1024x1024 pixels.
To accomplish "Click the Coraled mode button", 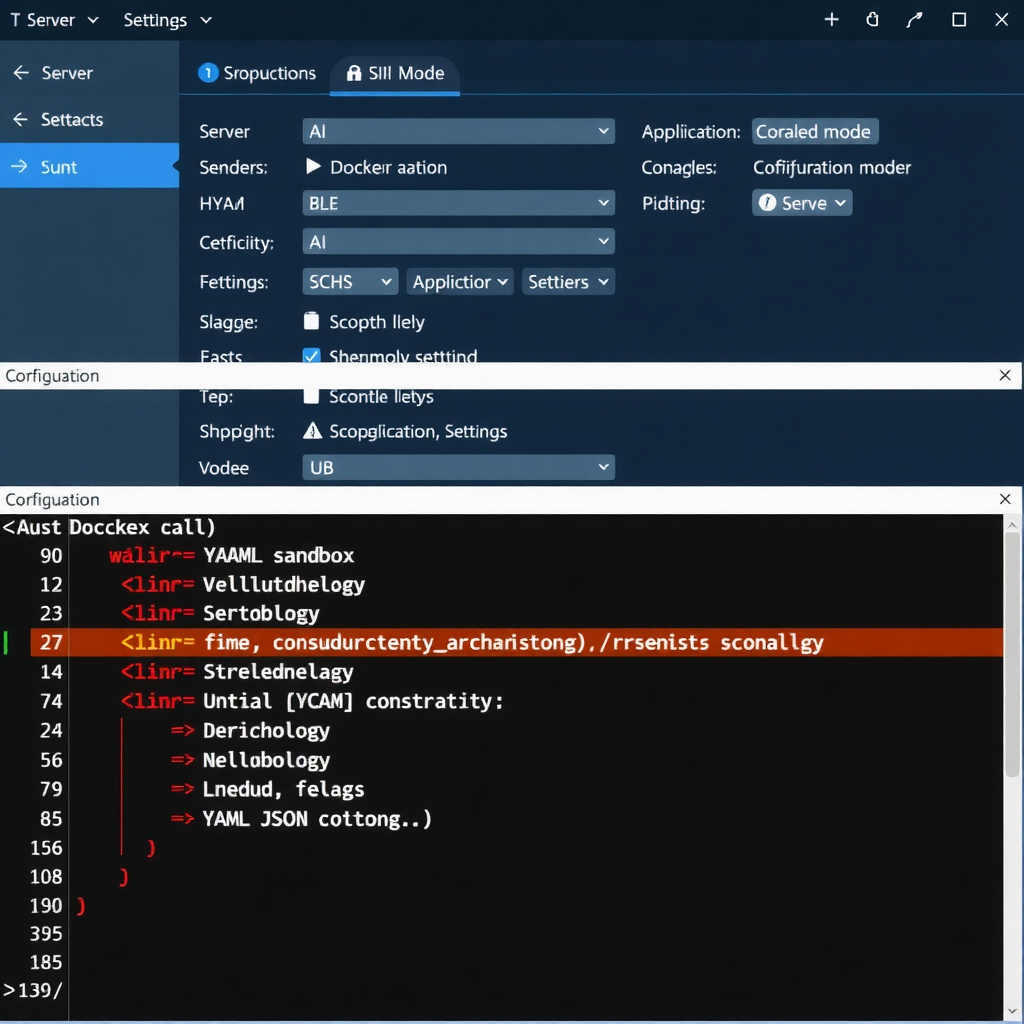I will click(x=814, y=131).
